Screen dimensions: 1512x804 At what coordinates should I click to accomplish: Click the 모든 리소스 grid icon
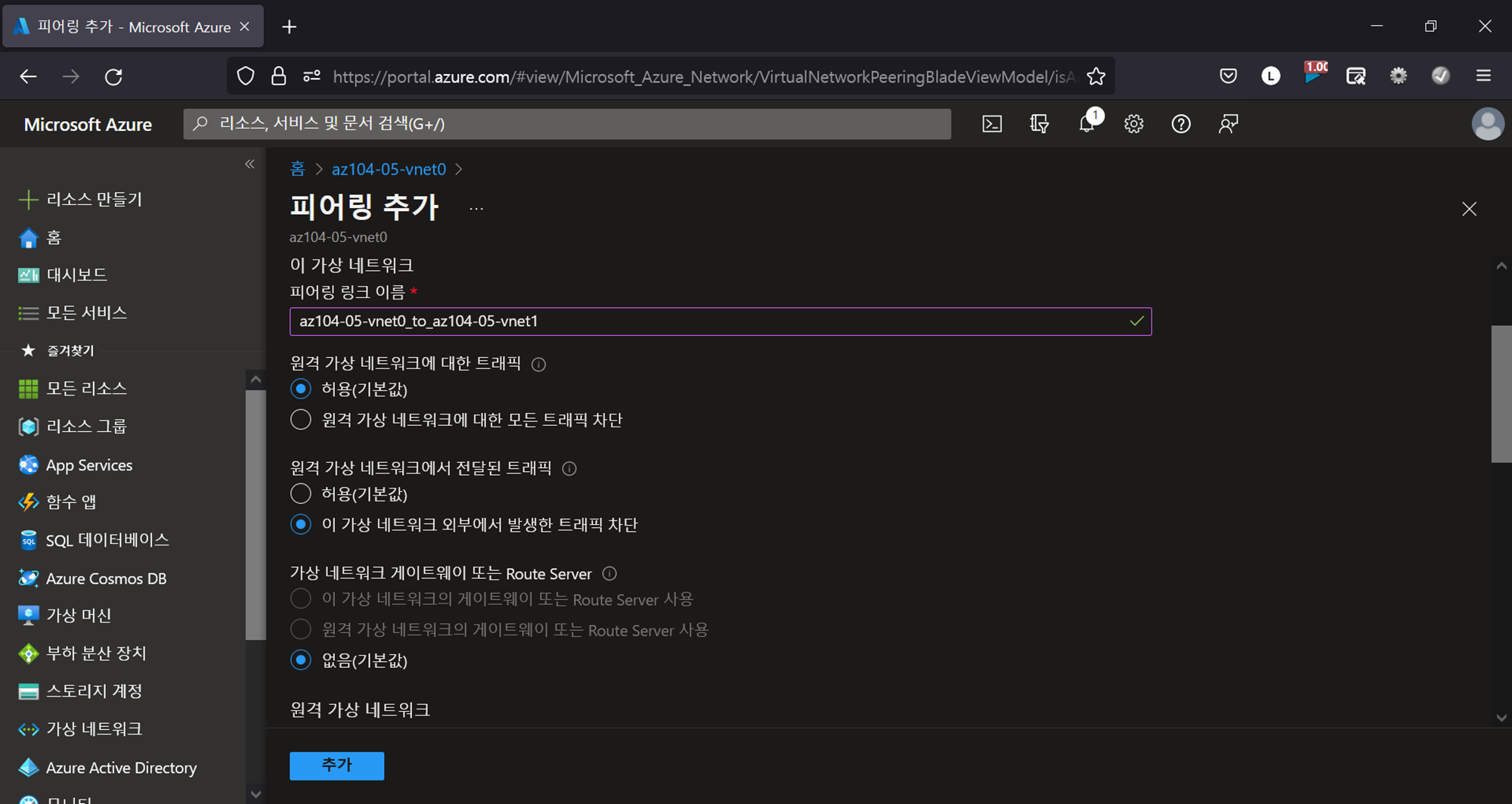click(x=28, y=388)
